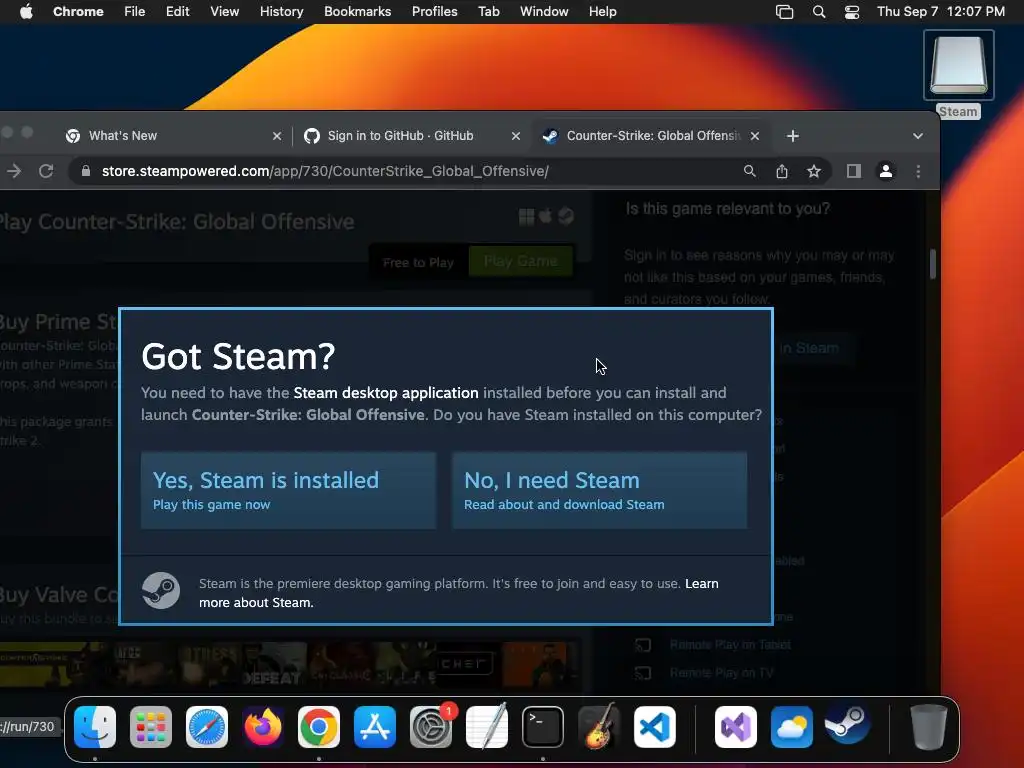Open the Edit menu
The height and width of the screenshot is (768, 1024).
177,11
